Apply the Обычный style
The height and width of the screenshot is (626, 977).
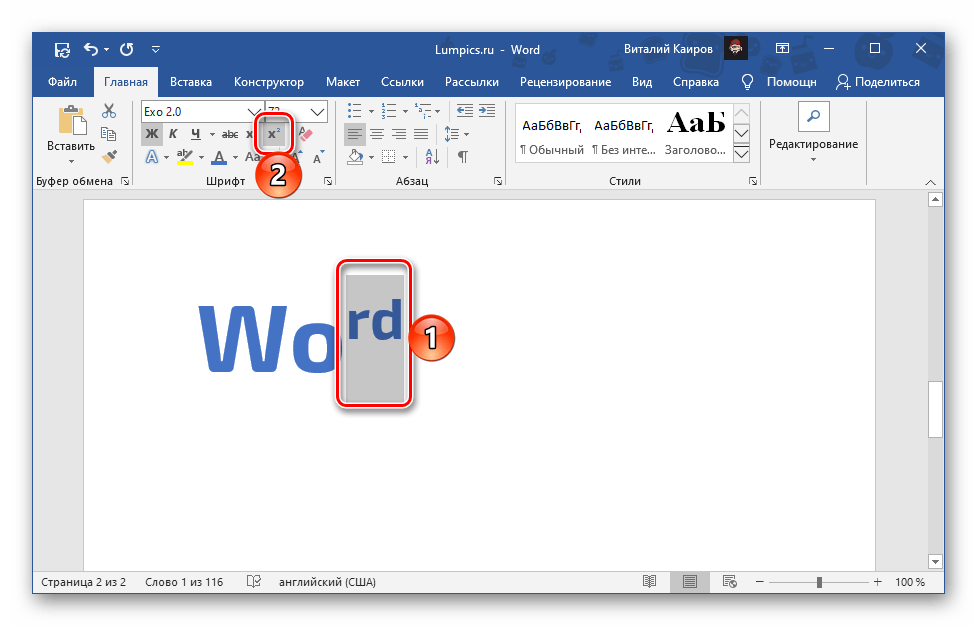[x=552, y=134]
